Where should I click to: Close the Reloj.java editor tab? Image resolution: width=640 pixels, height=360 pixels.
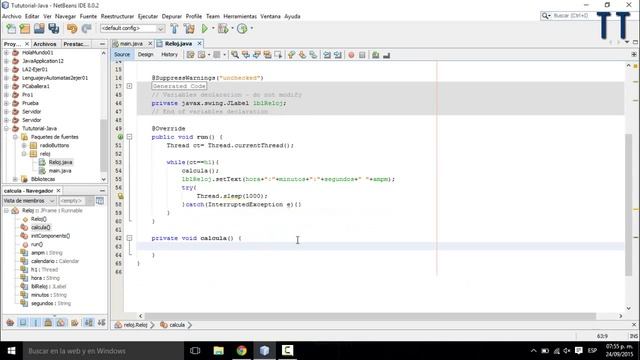tap(200, 44)
